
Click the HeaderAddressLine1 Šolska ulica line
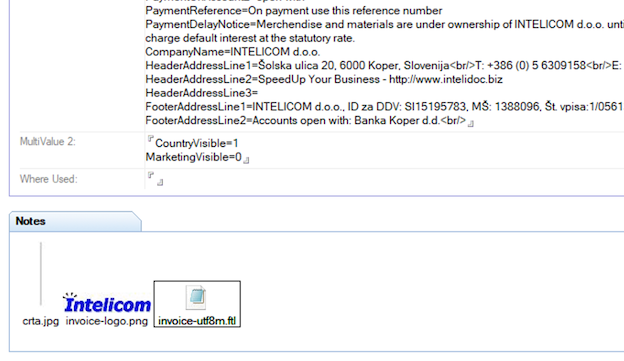[x=384, y=66]
